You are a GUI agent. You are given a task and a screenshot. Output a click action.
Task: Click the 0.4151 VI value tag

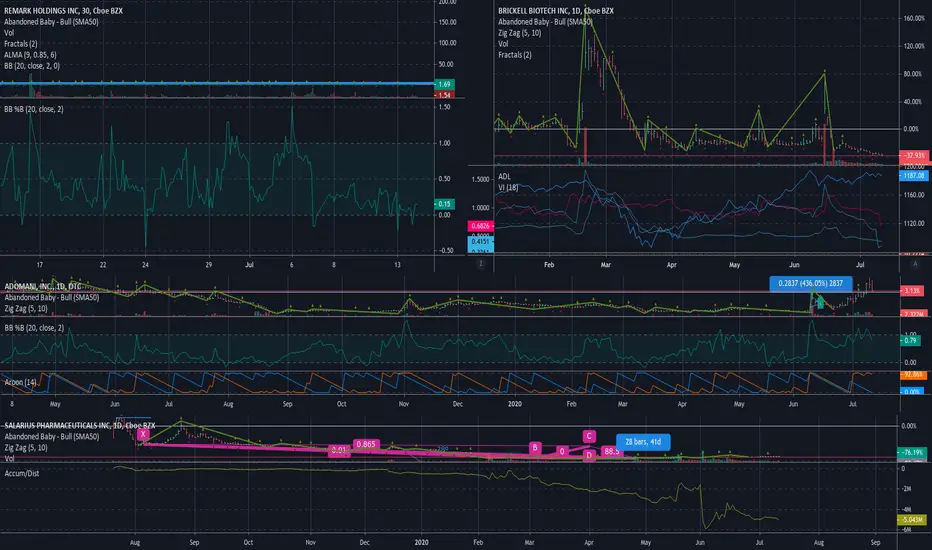coord(480,241)
